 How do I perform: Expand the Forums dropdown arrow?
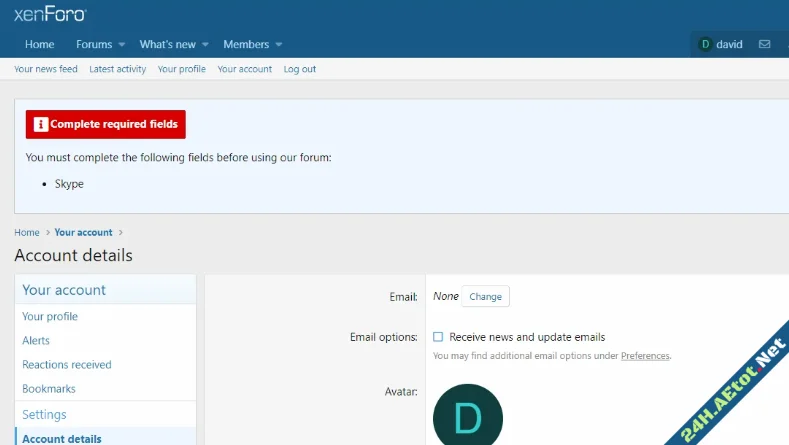[x=122, y=45]
